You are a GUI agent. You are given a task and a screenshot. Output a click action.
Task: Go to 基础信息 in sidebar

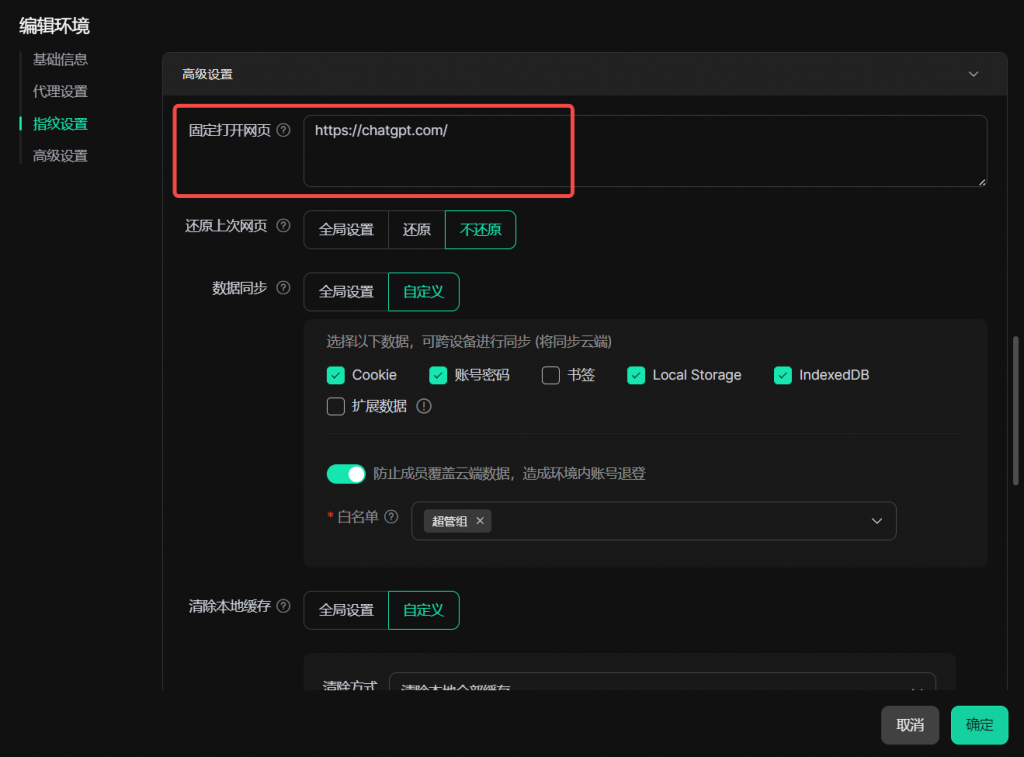60,59
